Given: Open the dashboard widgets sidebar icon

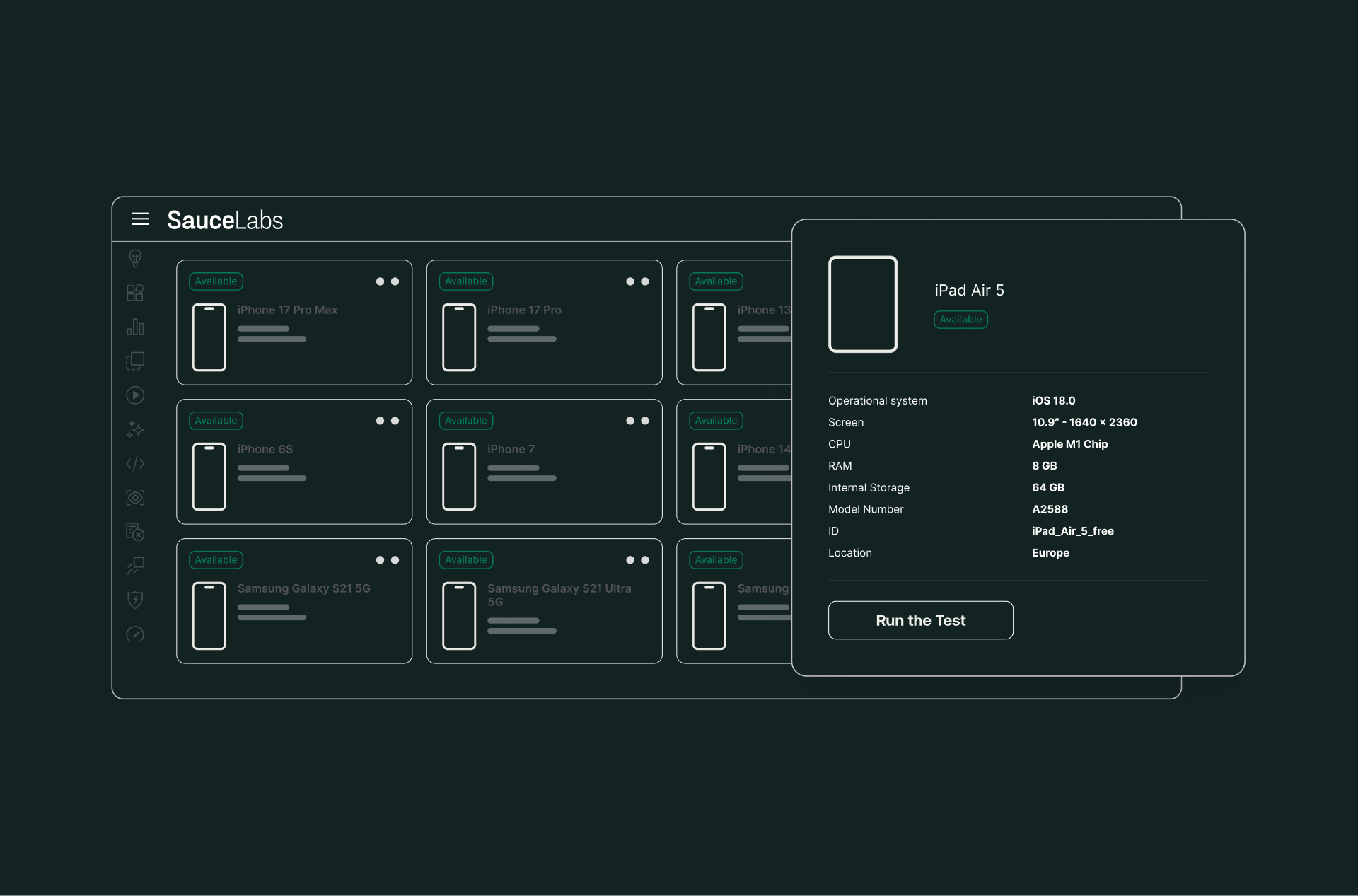Looking at the screenshot, I should [135, 293].
